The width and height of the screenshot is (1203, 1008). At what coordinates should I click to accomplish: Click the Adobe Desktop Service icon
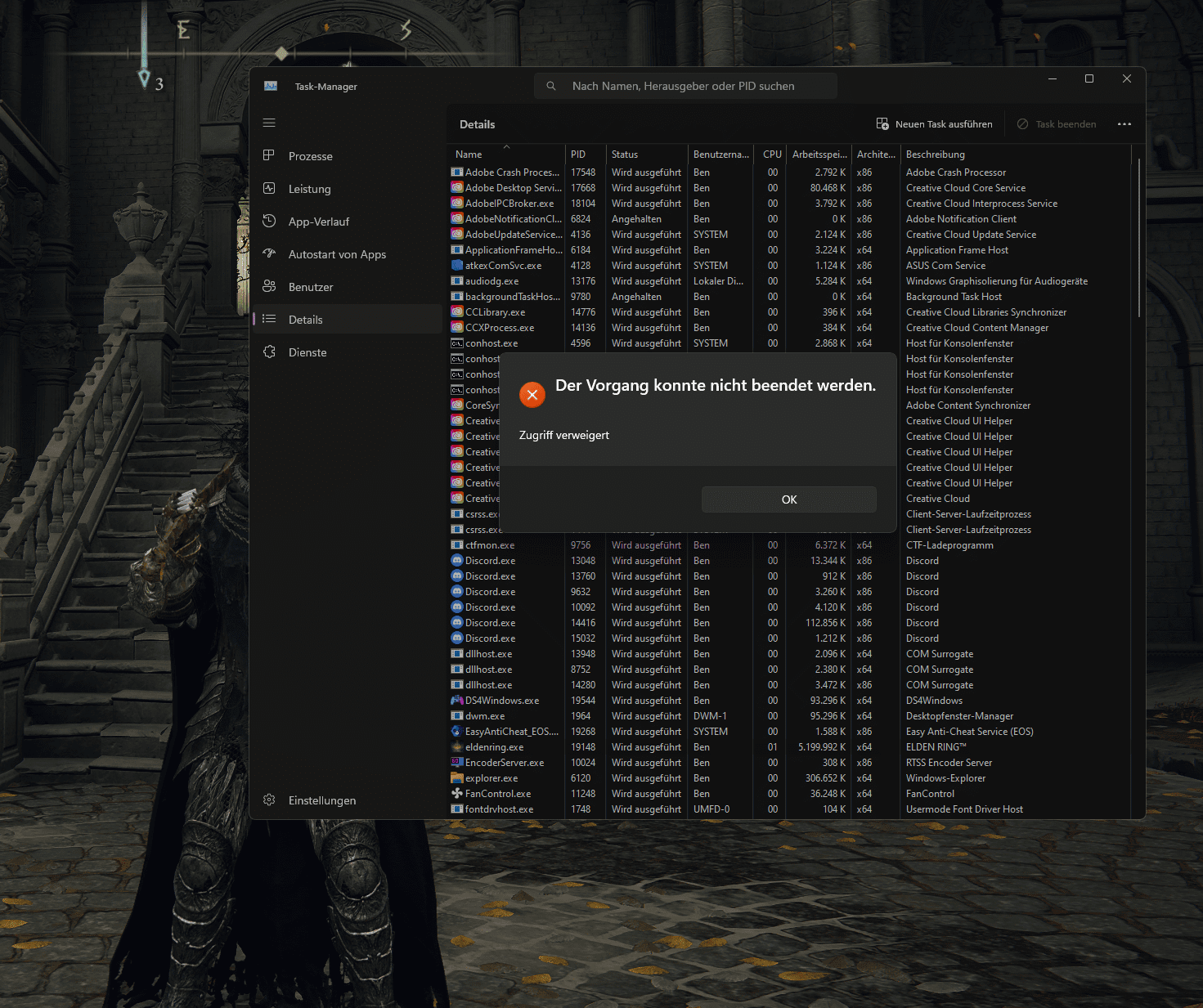(x=457, y=188)
